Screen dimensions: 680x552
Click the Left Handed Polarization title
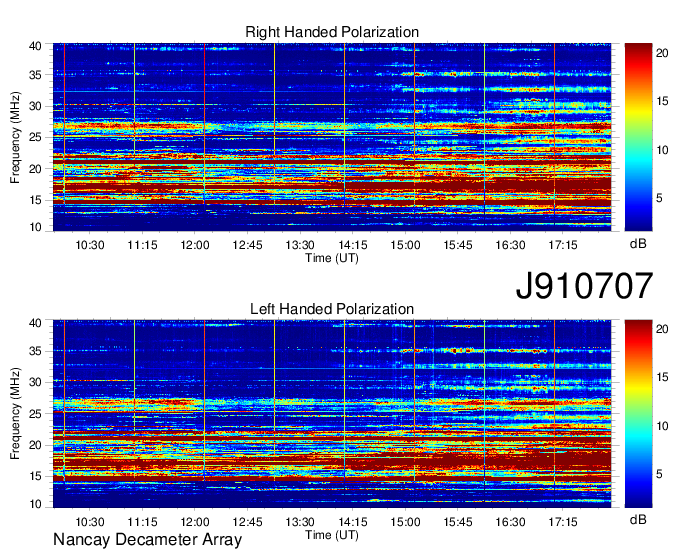point(332,309)
